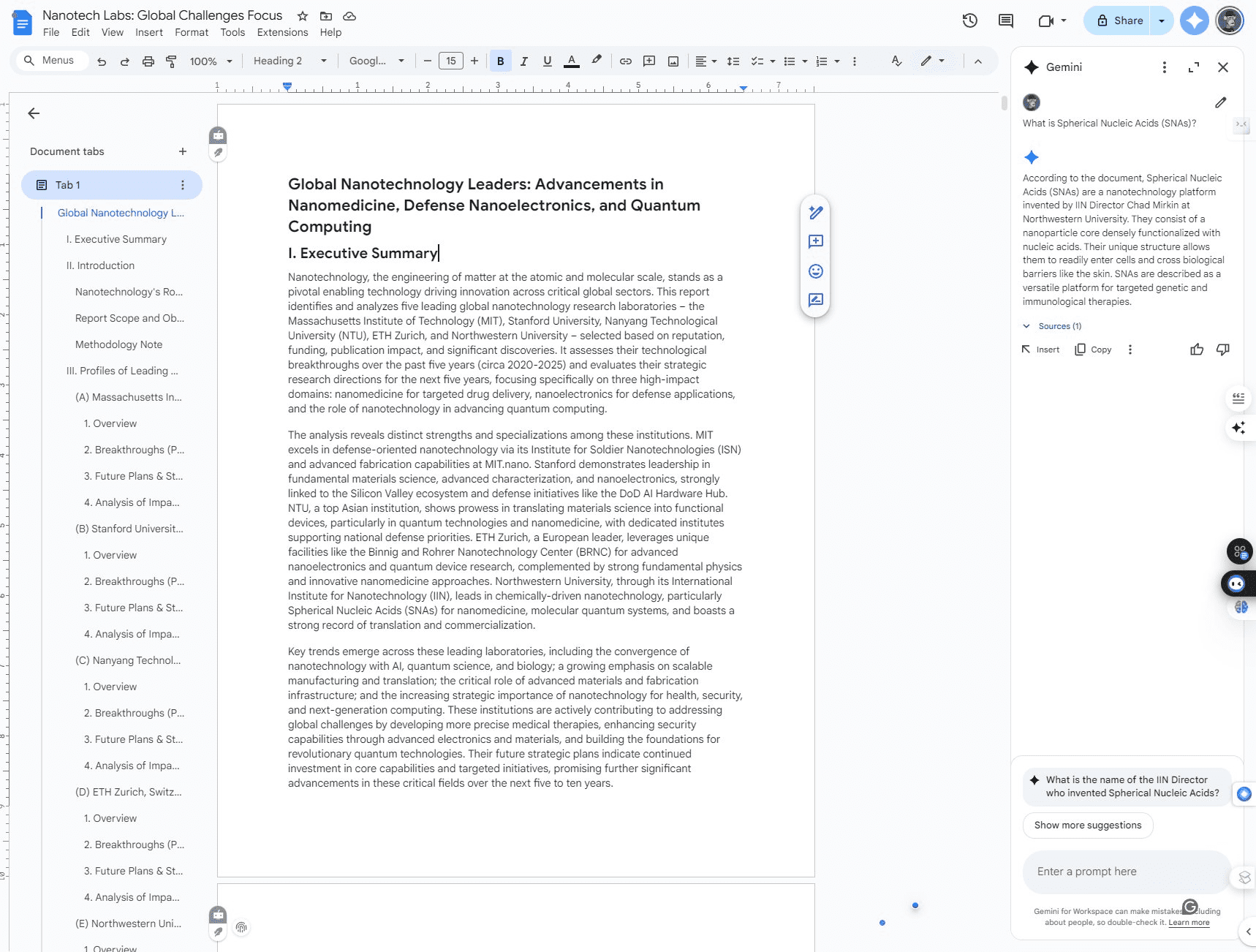Go to II. Introduction outline item
The image size is (1256, 952).
tap(100, 265)
